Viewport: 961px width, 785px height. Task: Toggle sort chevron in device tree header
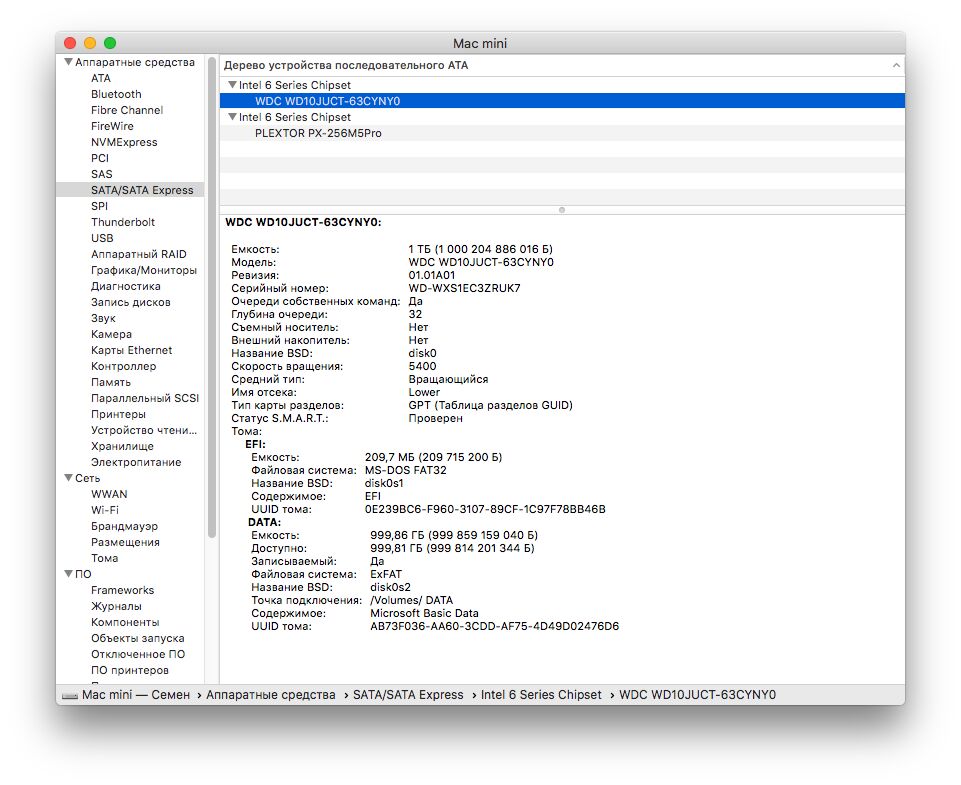[896, 65]
